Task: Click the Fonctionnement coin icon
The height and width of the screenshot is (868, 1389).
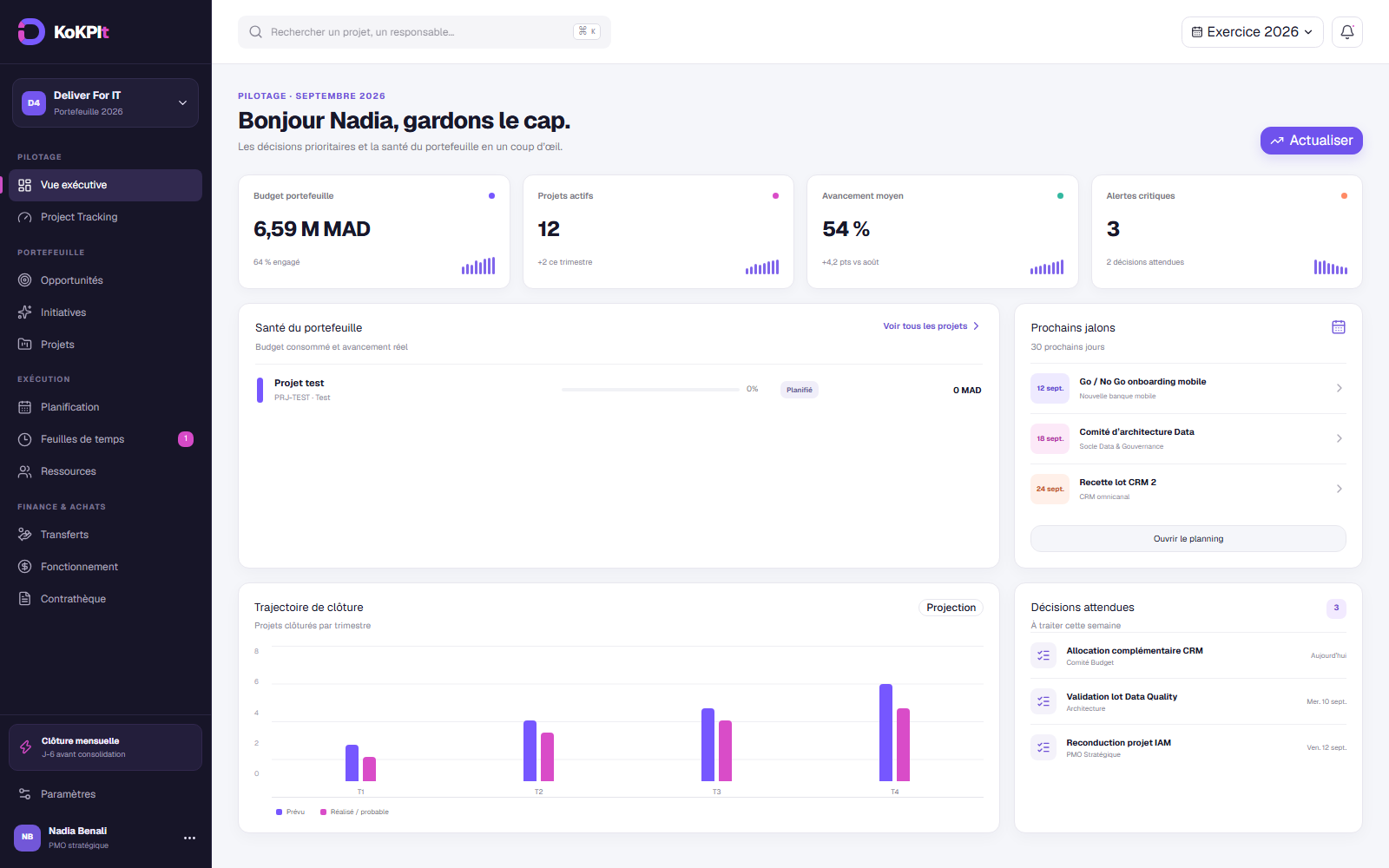Action: (x=25, y=567)
